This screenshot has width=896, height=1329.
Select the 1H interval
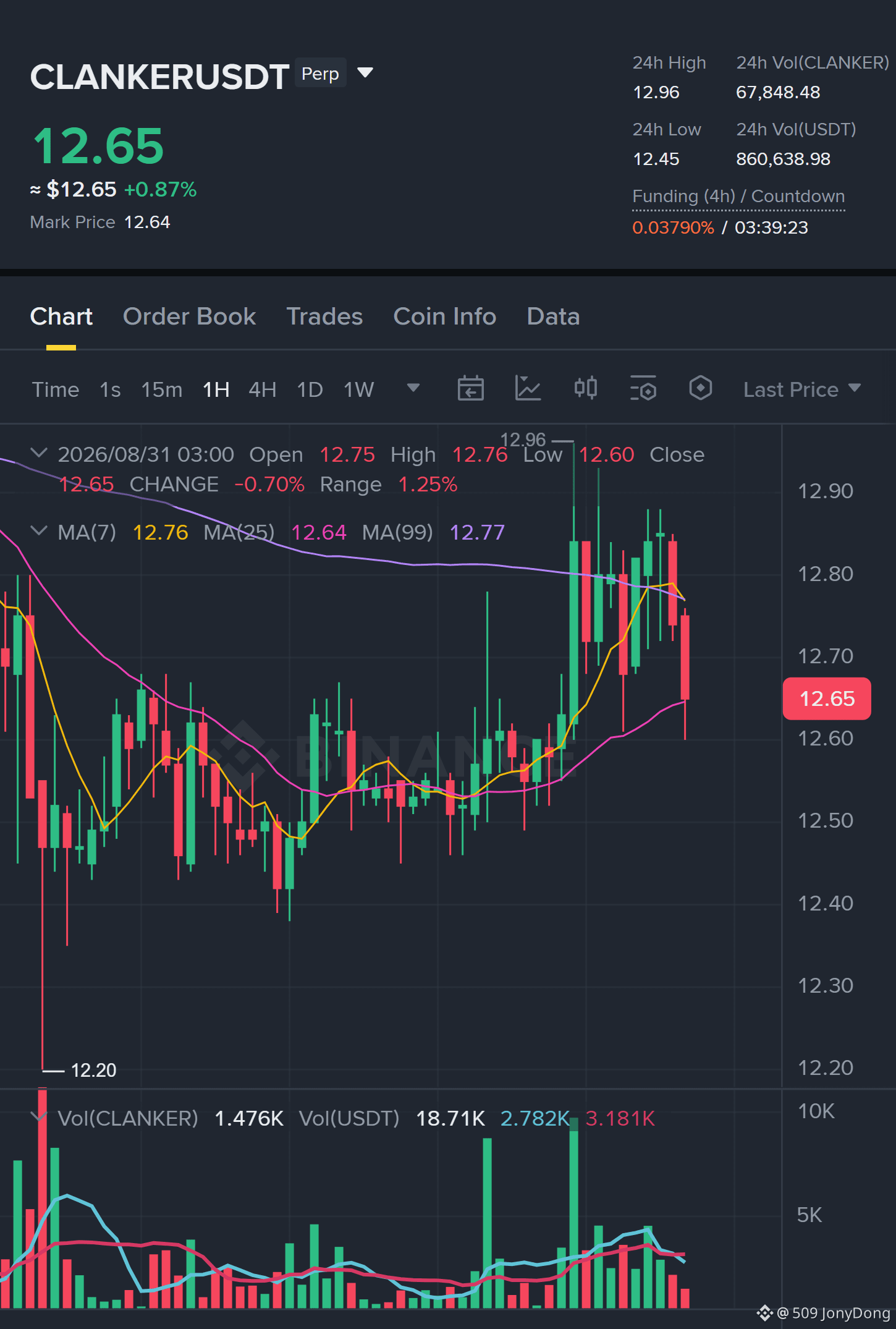pyautogui.click(x=216, y=389)
